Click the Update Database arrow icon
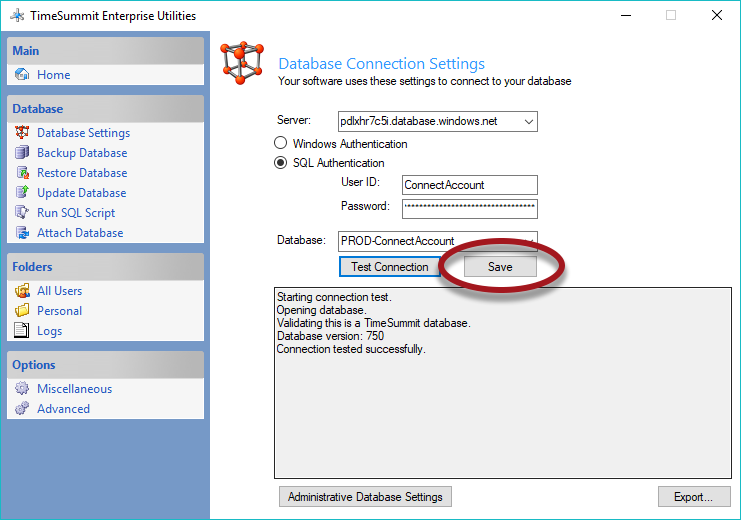Viewport: 741px width, 520px height. point(22,192)
